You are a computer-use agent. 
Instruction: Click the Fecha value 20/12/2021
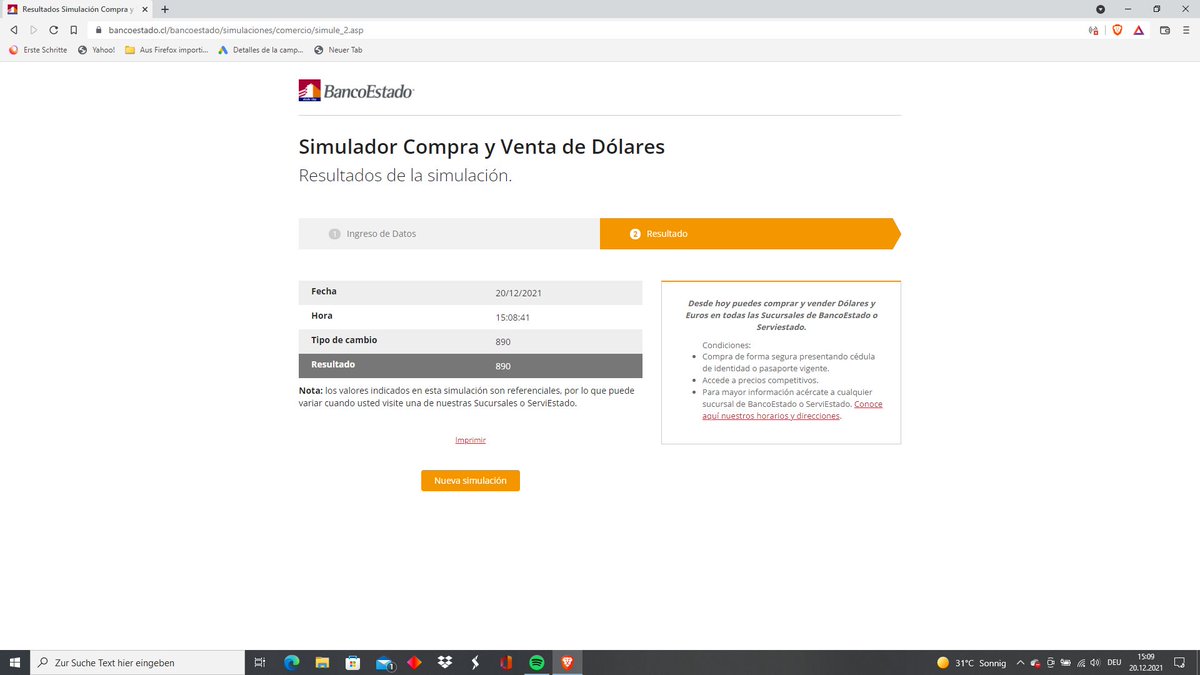pyautogui.click(x=518, y=294)
